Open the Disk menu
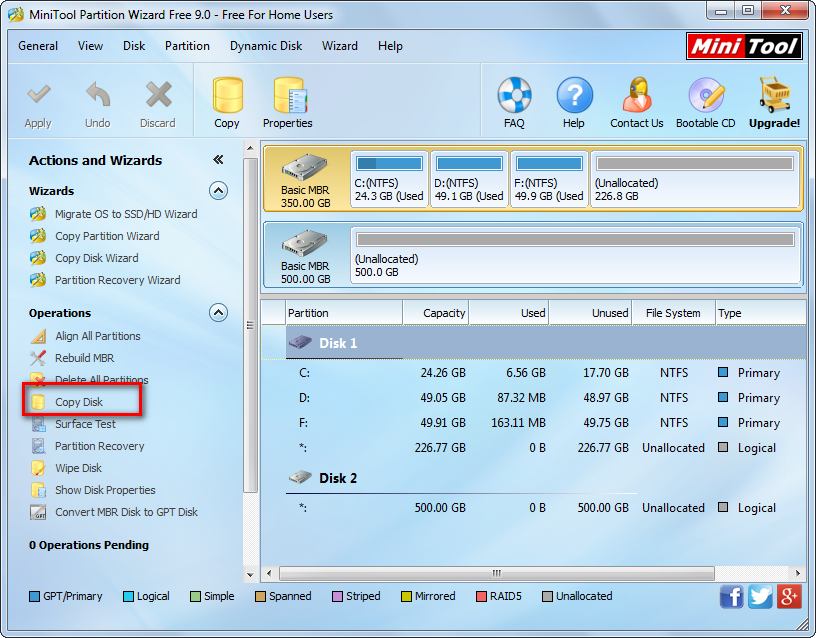The height and width of the screenshot is (638, 816). click(x=134, y=46)
